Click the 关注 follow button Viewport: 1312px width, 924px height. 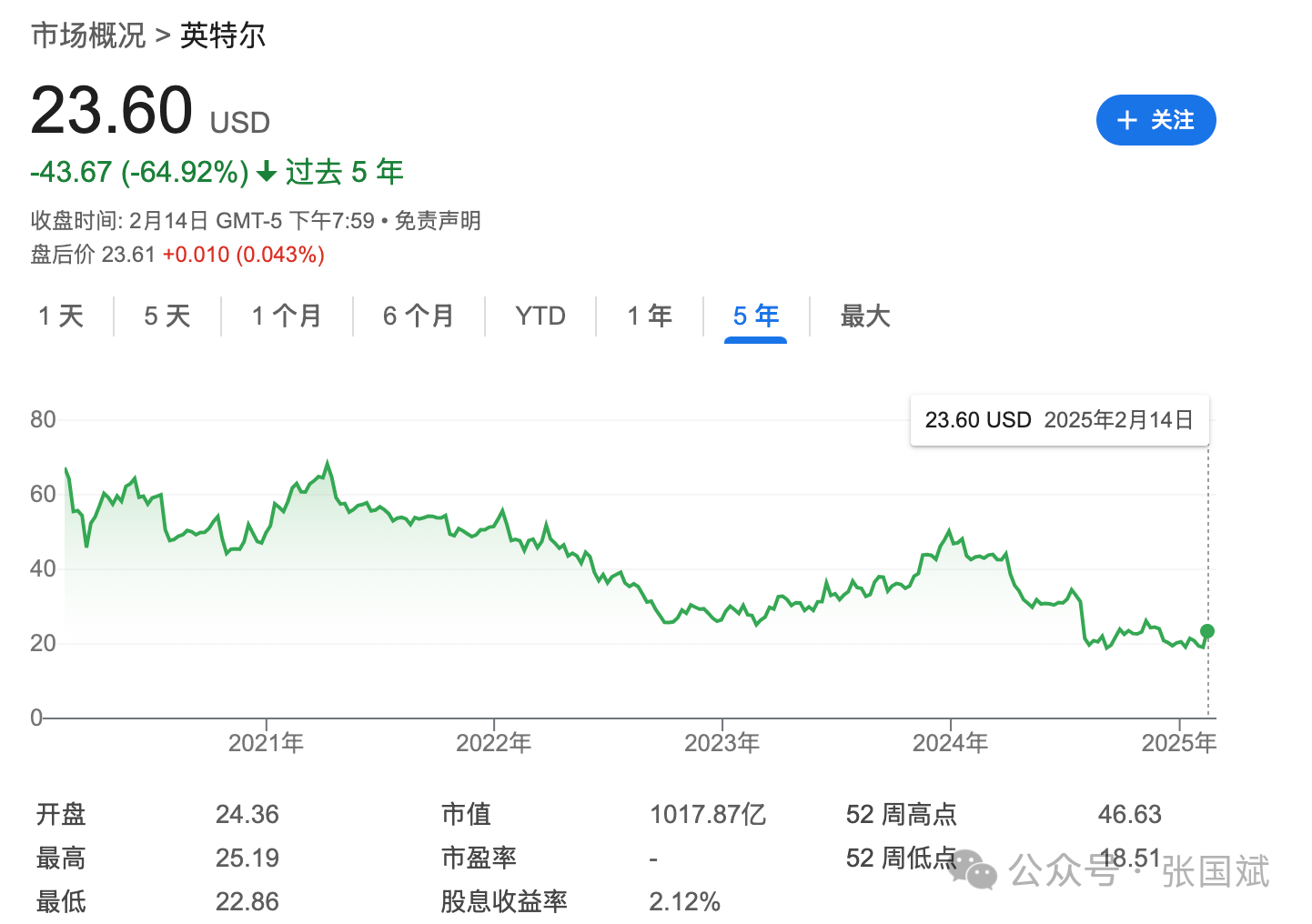coord(1156,120)
